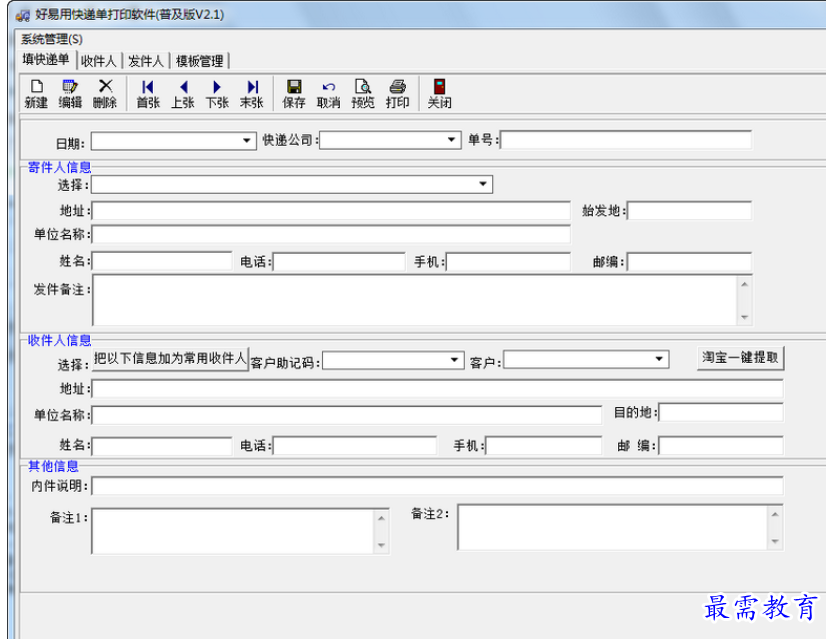Expand the 日期 date dropdown
826x639 pixels.
[247, 141]
